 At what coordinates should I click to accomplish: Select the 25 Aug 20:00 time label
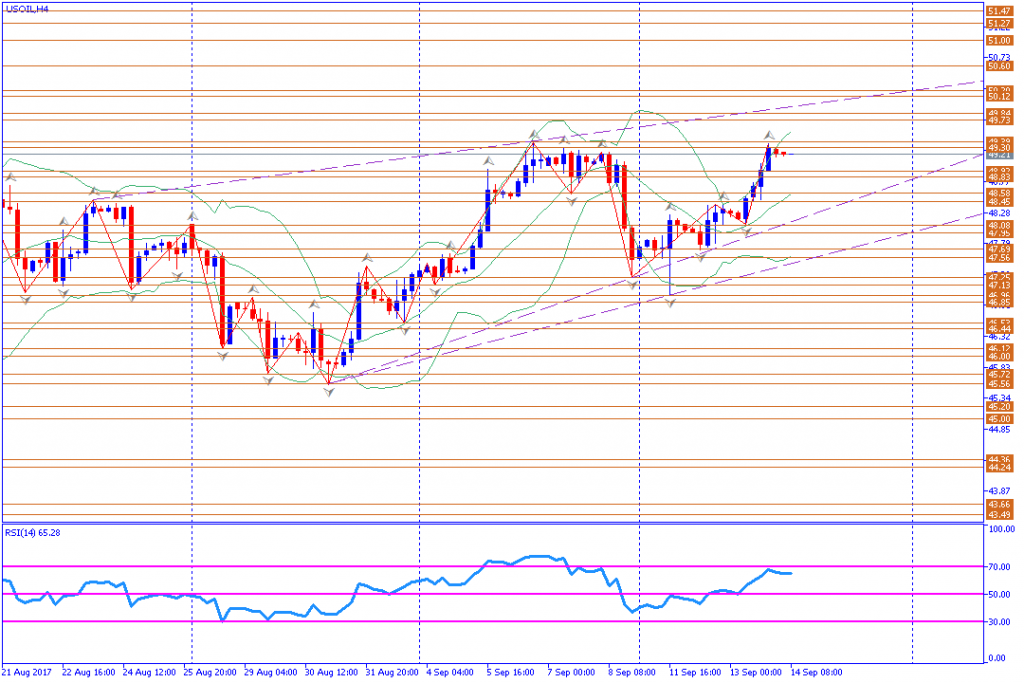coord(210,672)
